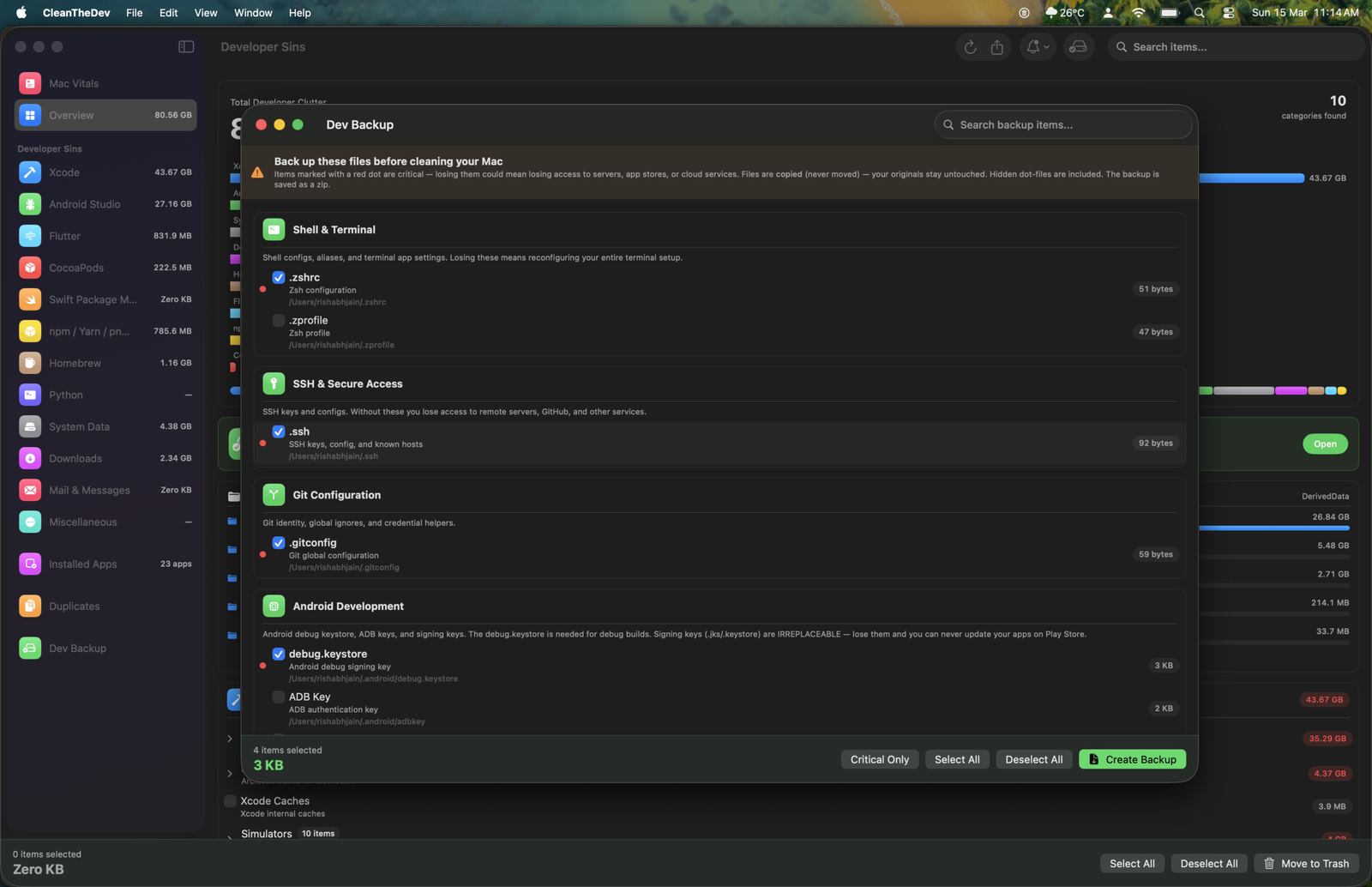Viewport: 1372px width, 887px height.
Task: Open the share icon in the top toolbar
Action: click(x=996, y=47)
